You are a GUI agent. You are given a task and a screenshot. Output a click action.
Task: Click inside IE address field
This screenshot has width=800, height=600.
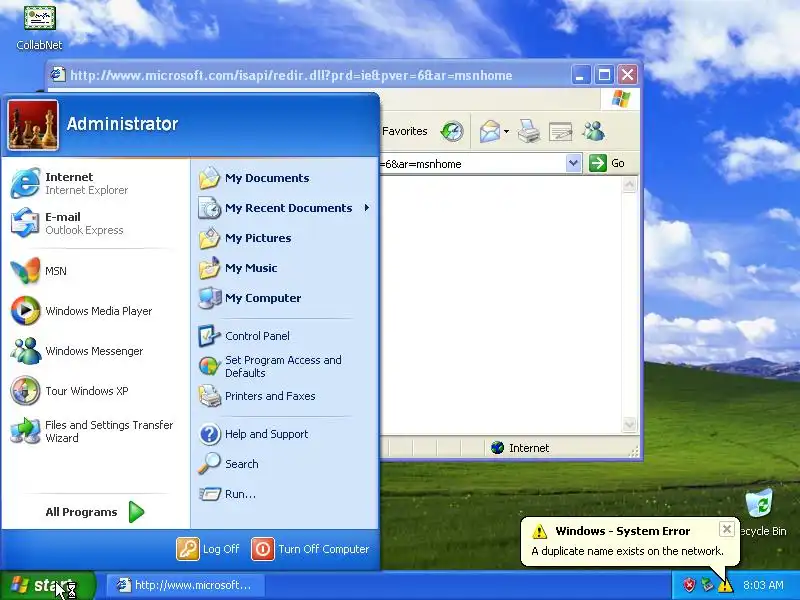point(472,164)
